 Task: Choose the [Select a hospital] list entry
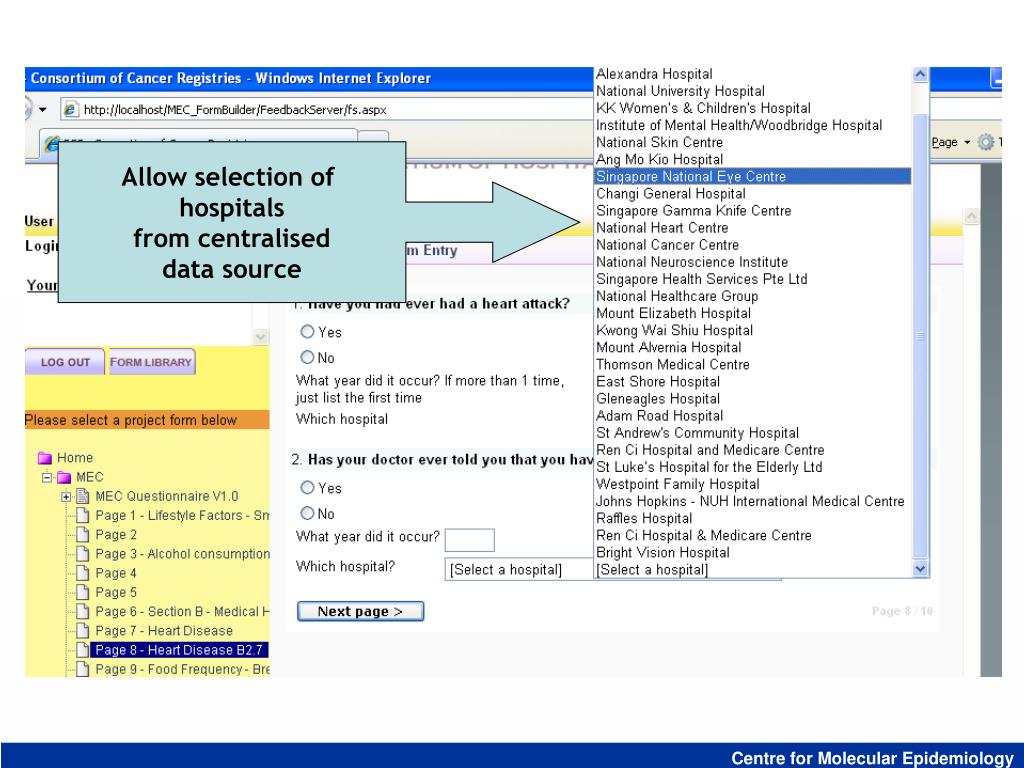(652, 569)
